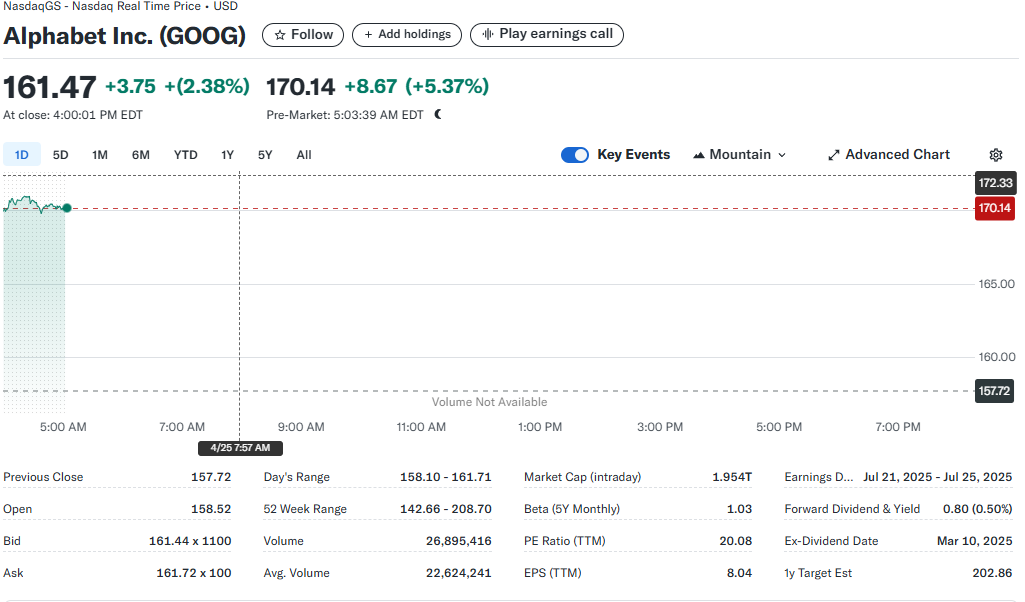This screenshot has width=1025, height=602.
Task: Click the Bid value 161.44 x 1100
Action: (x=190, y=541)
